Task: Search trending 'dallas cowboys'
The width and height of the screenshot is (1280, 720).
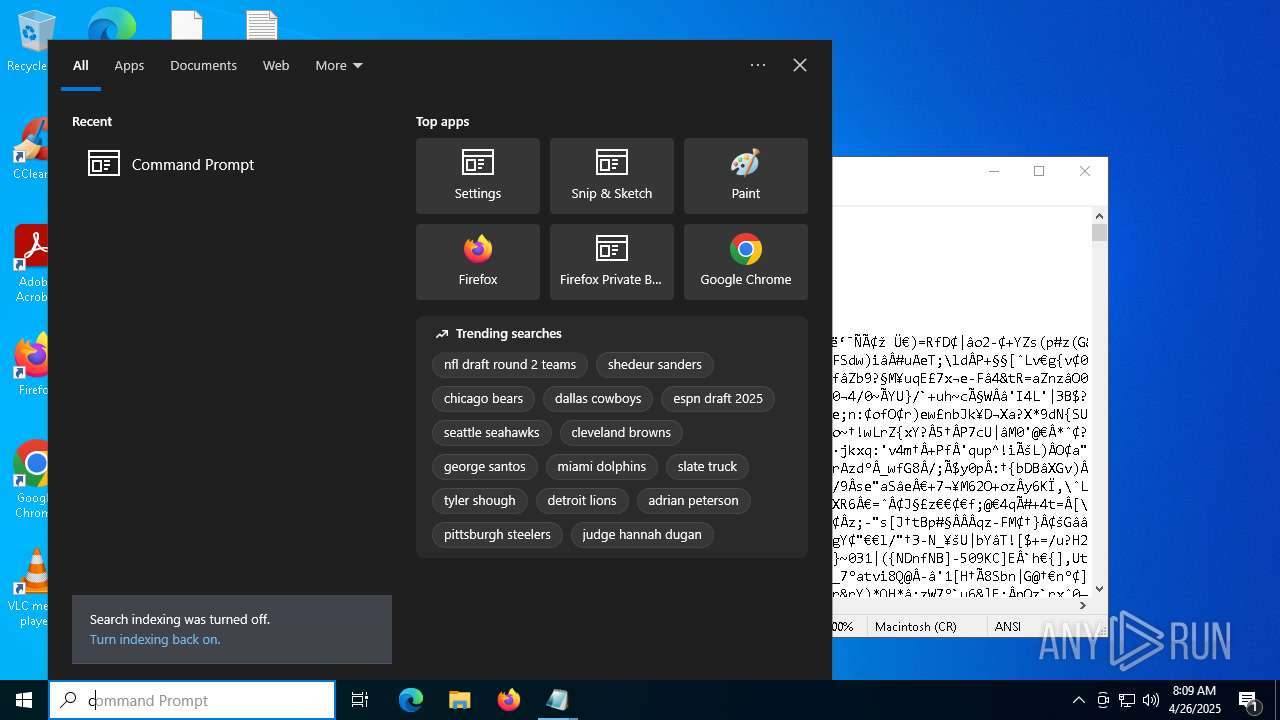Action: 598,399
